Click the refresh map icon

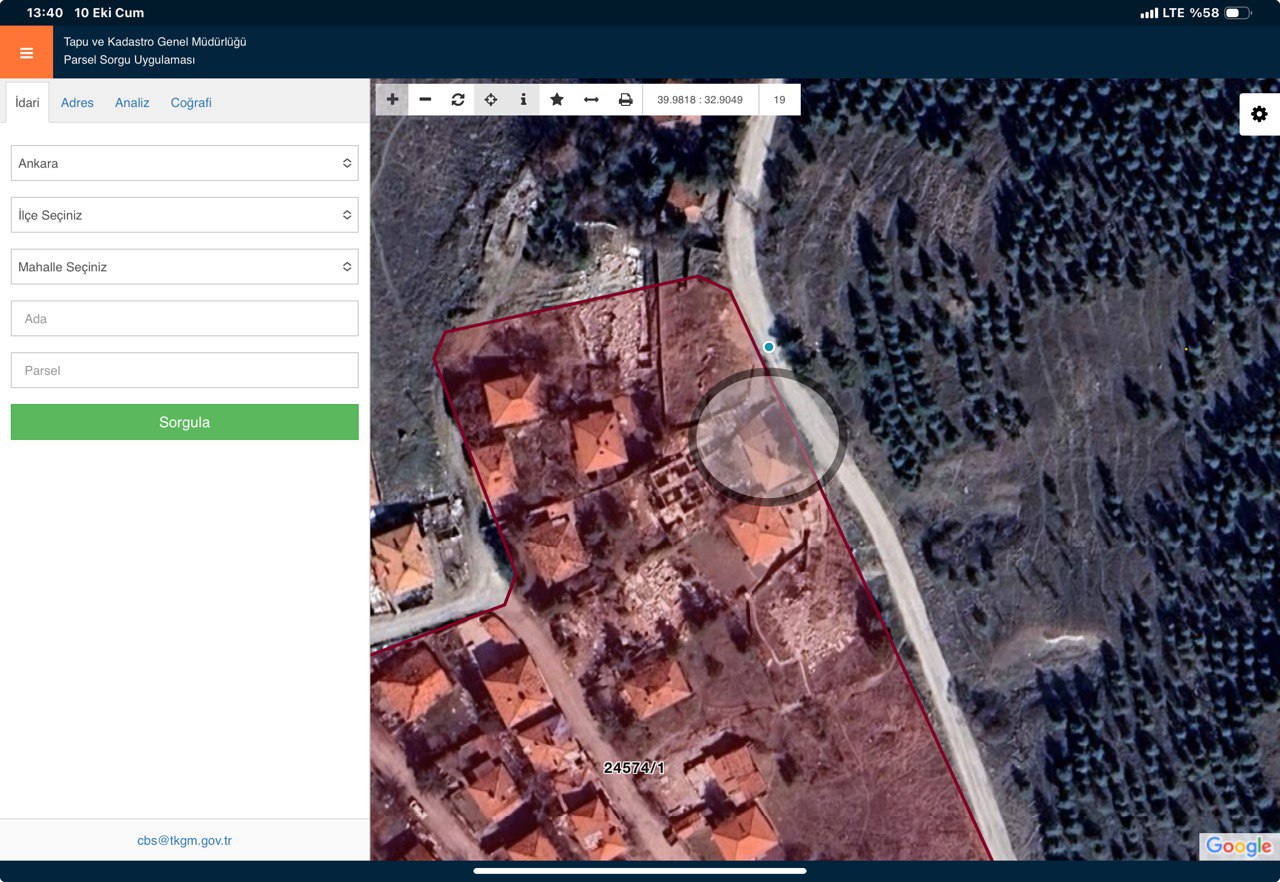458,100
